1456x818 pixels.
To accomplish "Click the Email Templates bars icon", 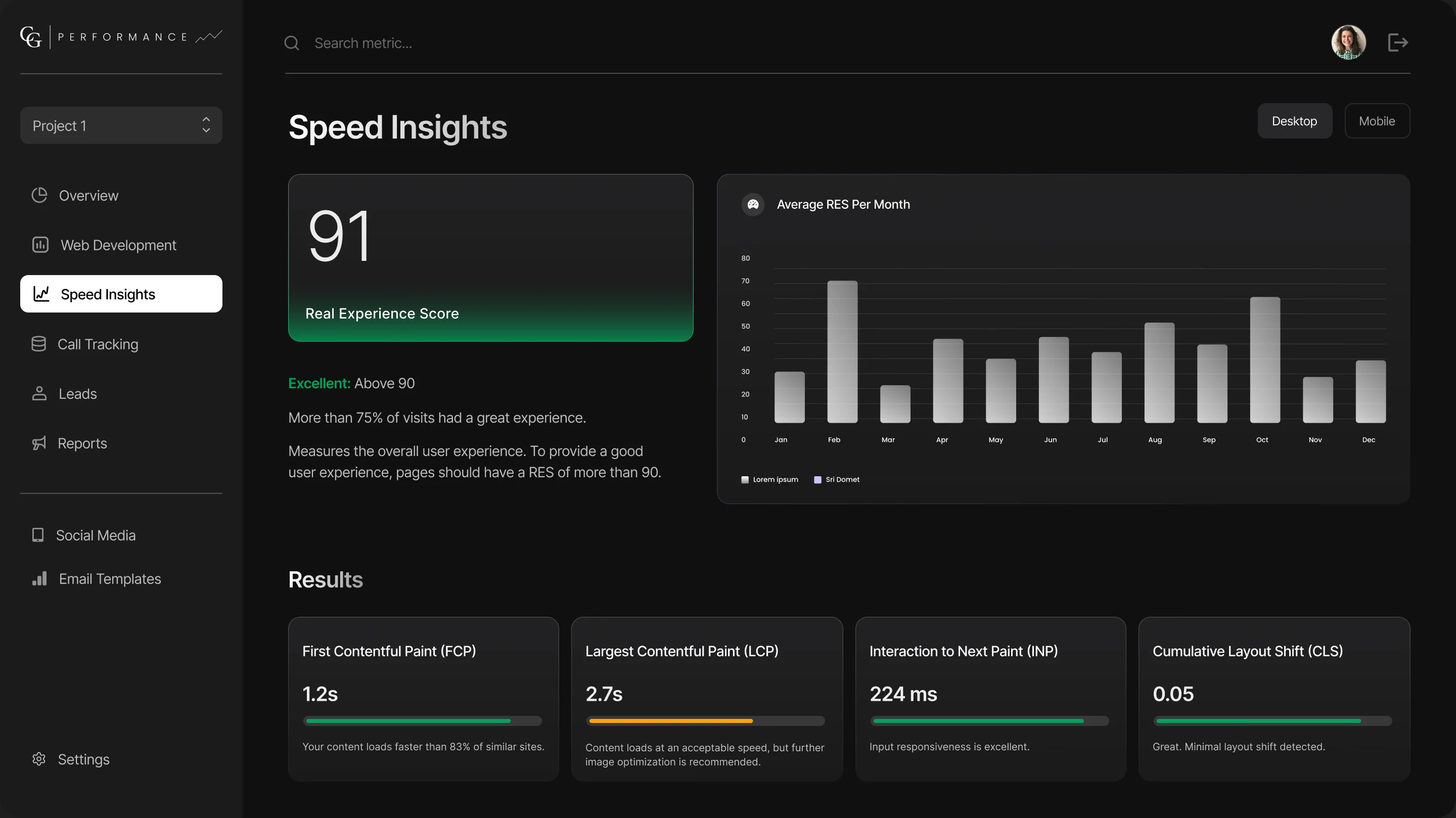I will tap(39, 578).
